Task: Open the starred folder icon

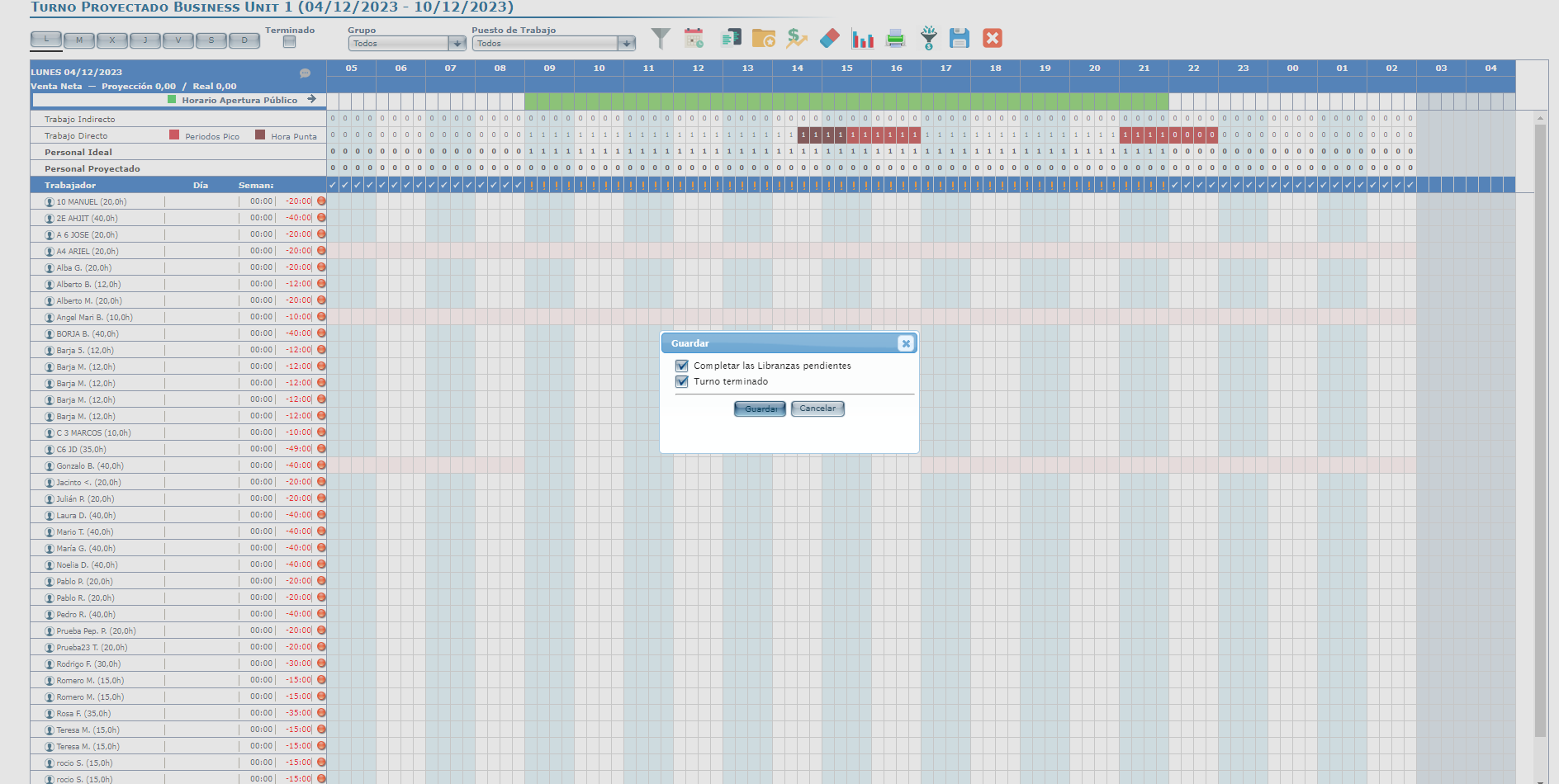Action: point(763,38)
